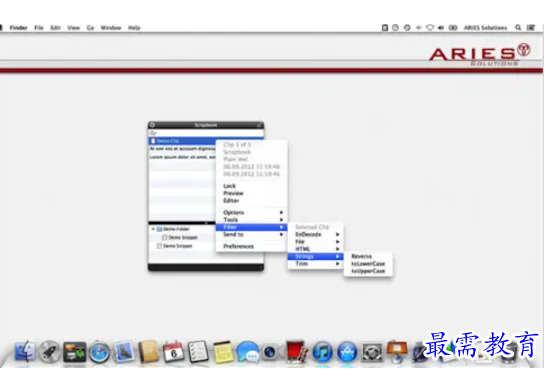This screenshot has height=376, width=547.
Task: Apply the toLowerCase string filter
Action: [368, 264]
